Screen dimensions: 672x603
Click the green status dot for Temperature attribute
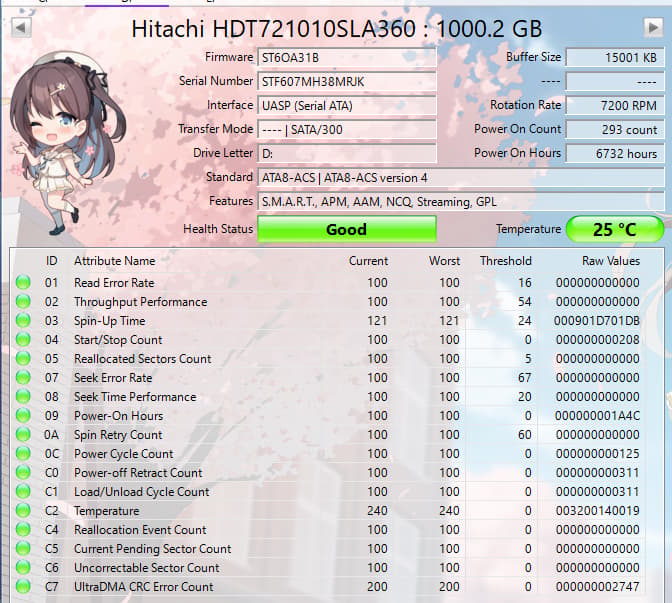[x=23, y=510]
